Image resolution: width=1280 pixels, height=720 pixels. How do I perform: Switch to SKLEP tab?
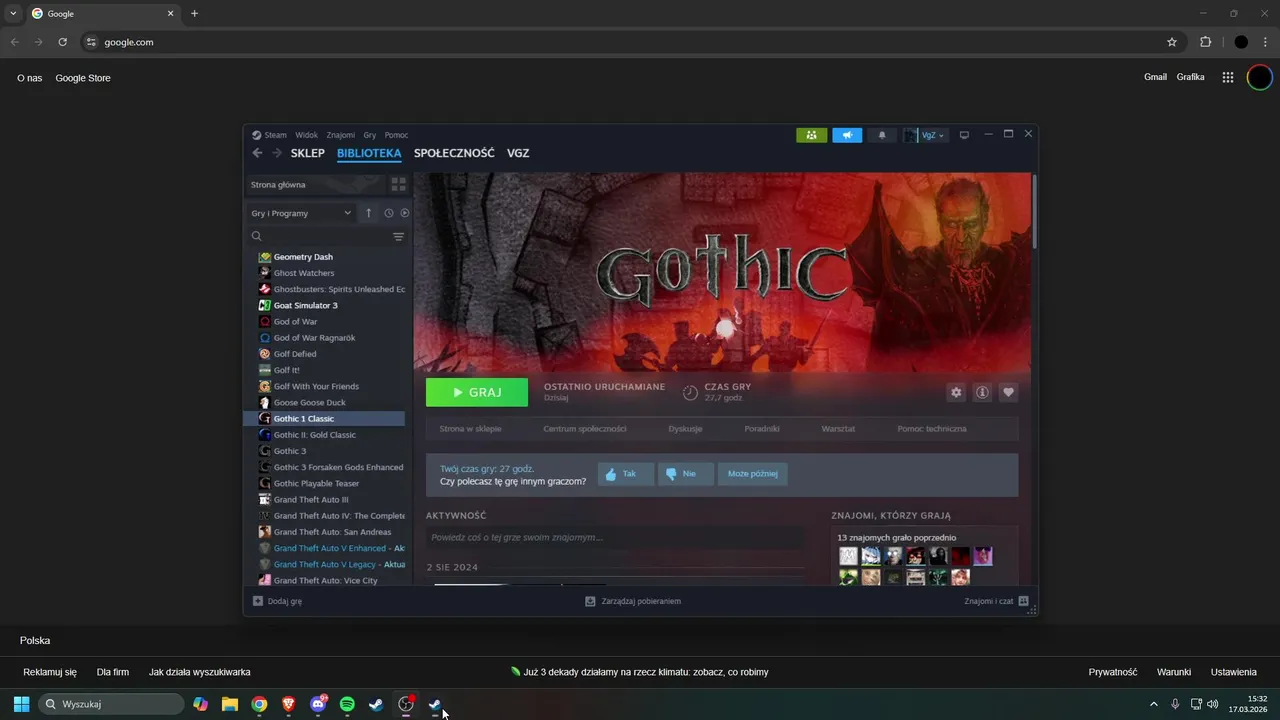coord(308,153)
